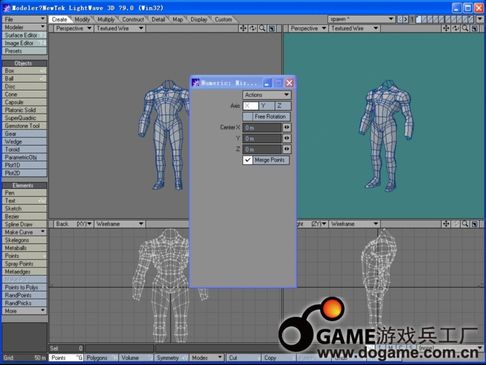Select the Box primitive tool
The width and height of the screenshot is (486, 365).
tap(24, 71)
